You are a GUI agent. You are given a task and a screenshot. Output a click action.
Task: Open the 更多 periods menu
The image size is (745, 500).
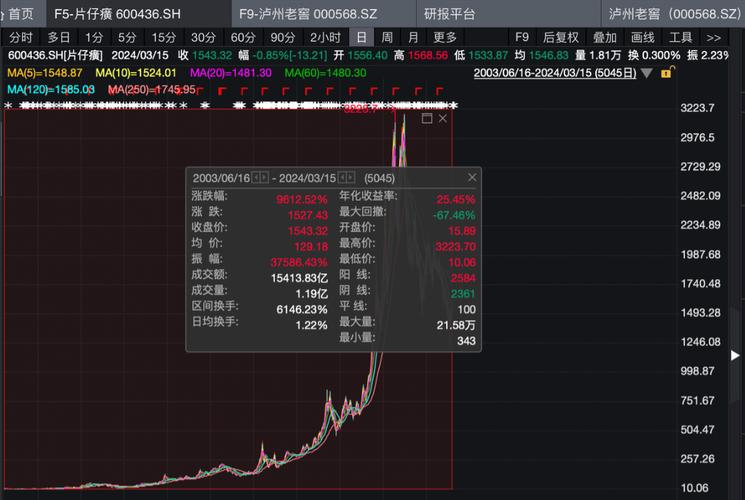(x=445, y=38)
